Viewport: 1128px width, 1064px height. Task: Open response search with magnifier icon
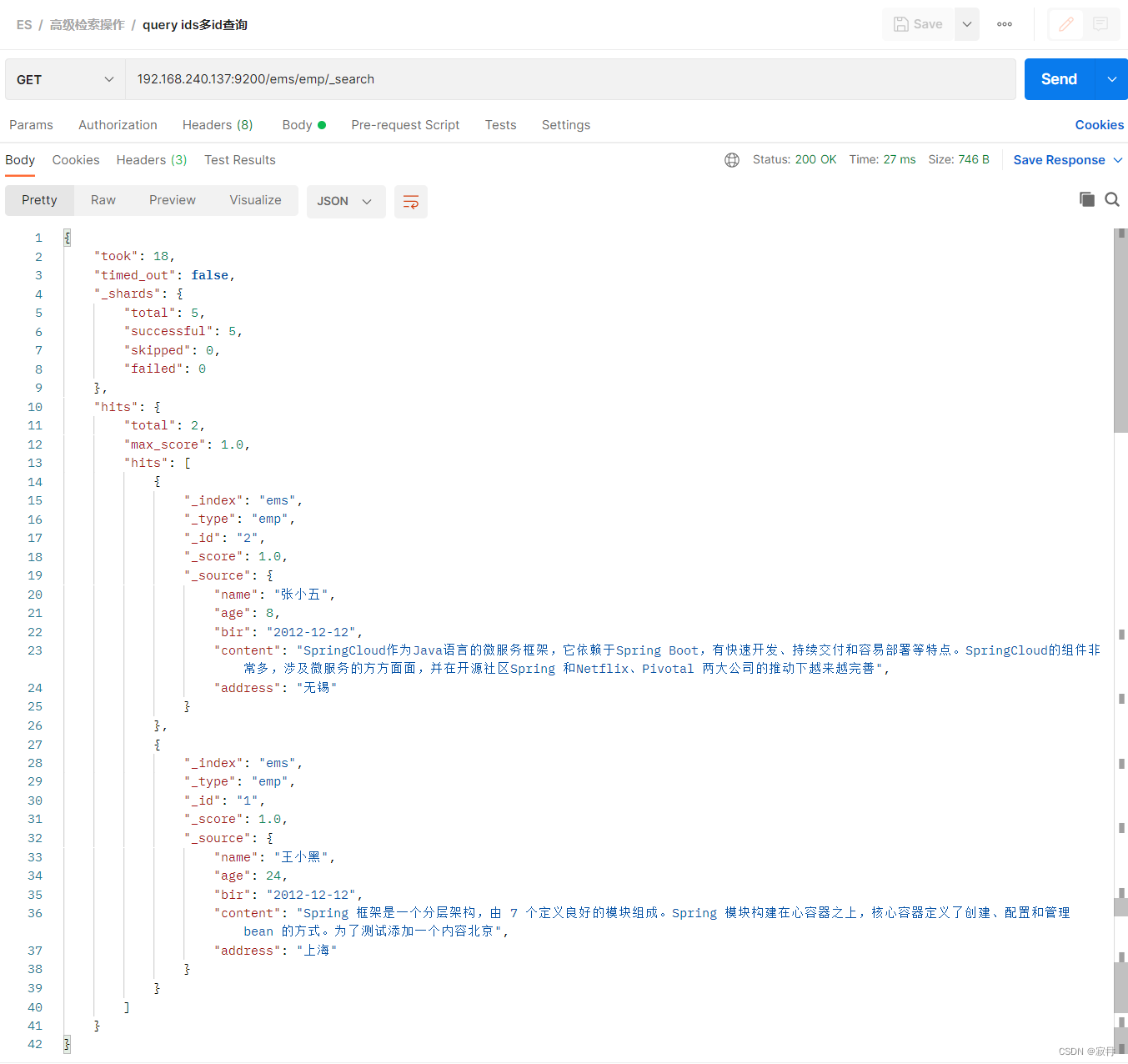click(x=1112, y=199)
